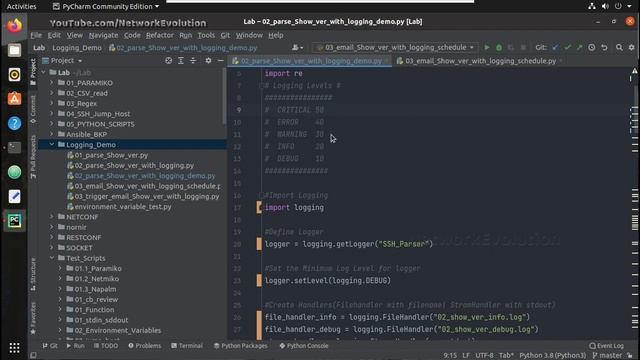
Task: Click the UTF-8 encoding in status bar
Action: [484, 356]
